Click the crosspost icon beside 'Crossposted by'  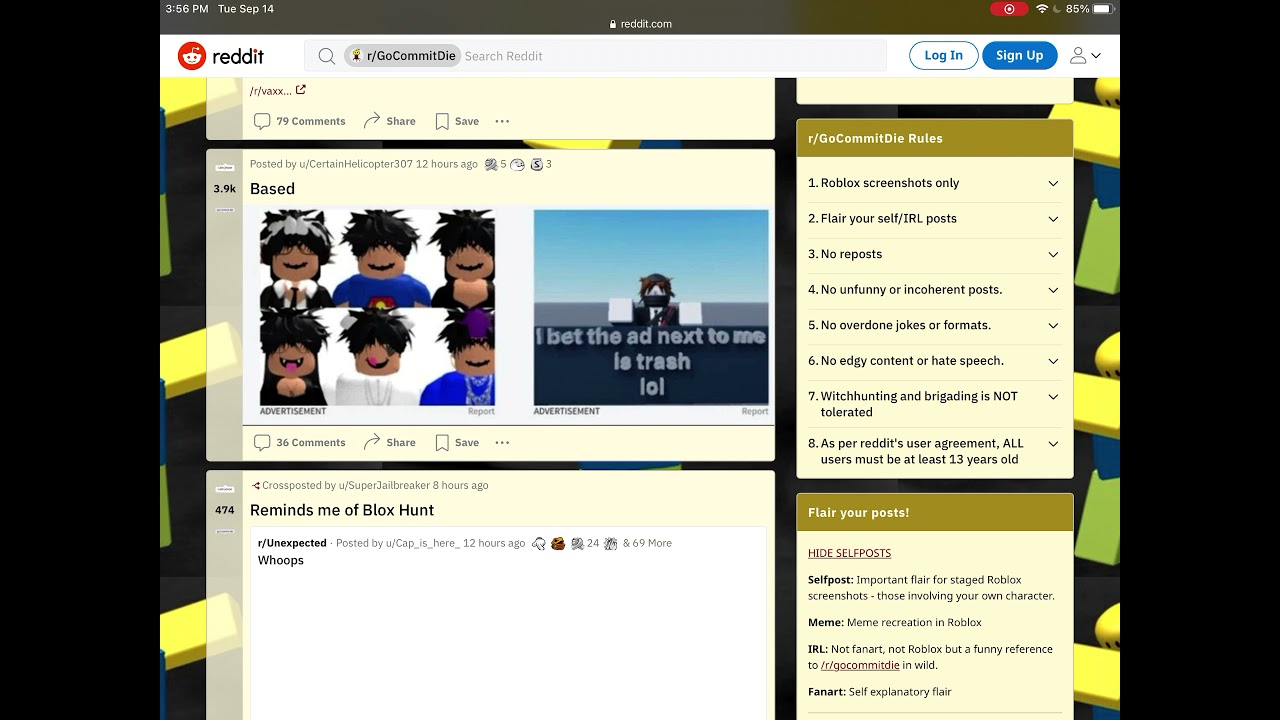tap(256, 485)
